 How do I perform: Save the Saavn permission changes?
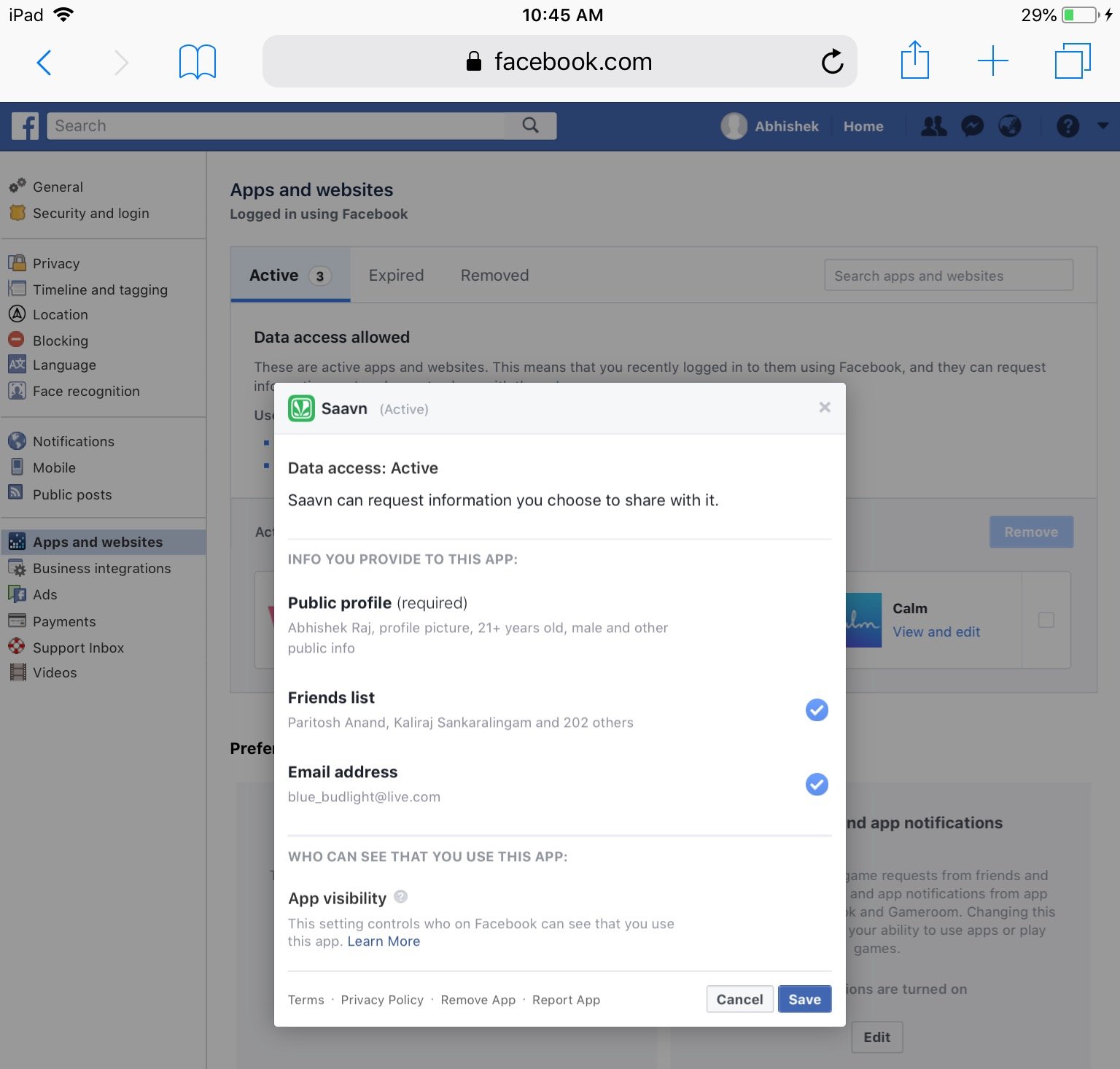click(x=804, y=999)
